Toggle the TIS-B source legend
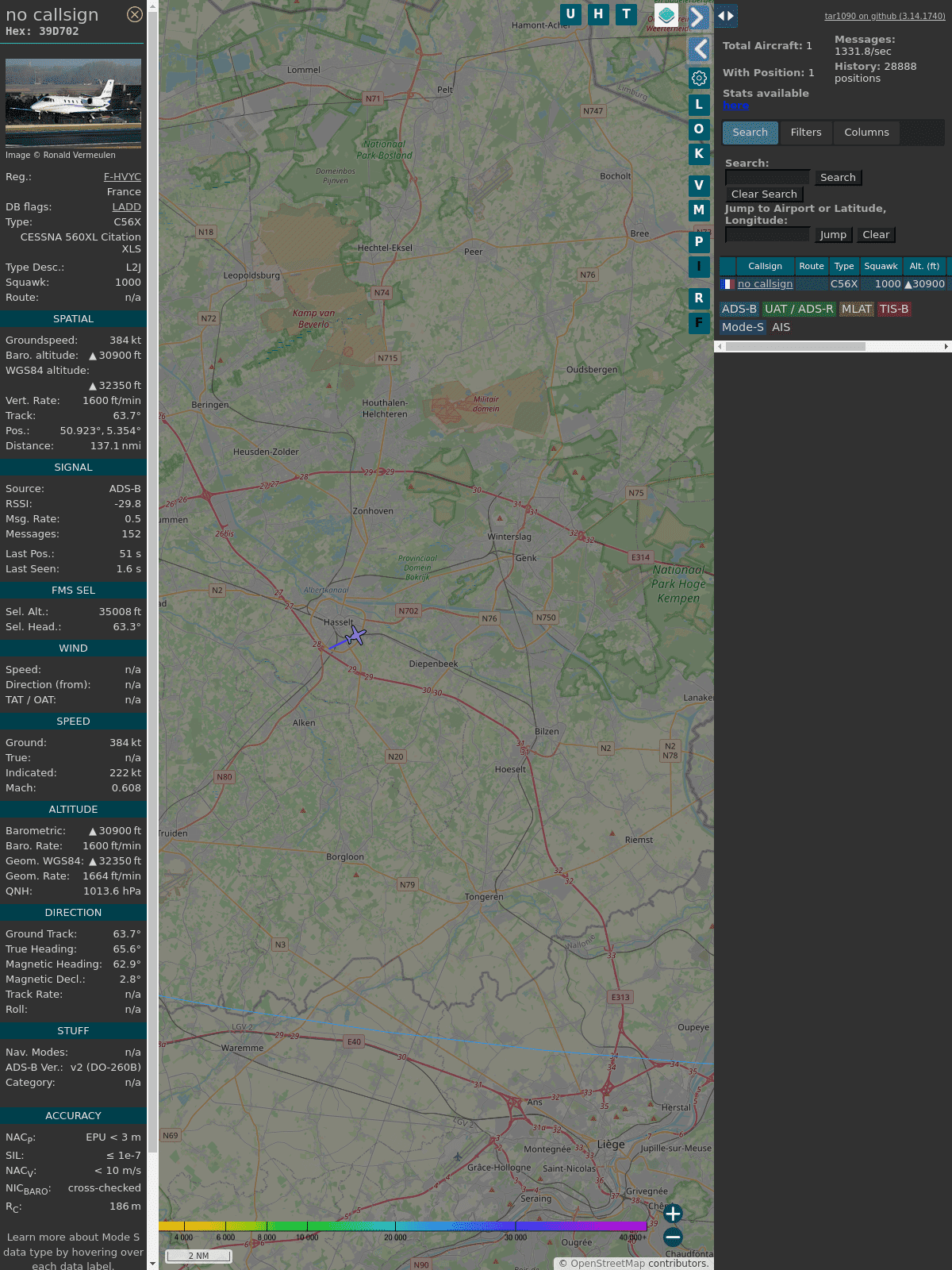Screen dimensions: 952x1270 (894, 310)
